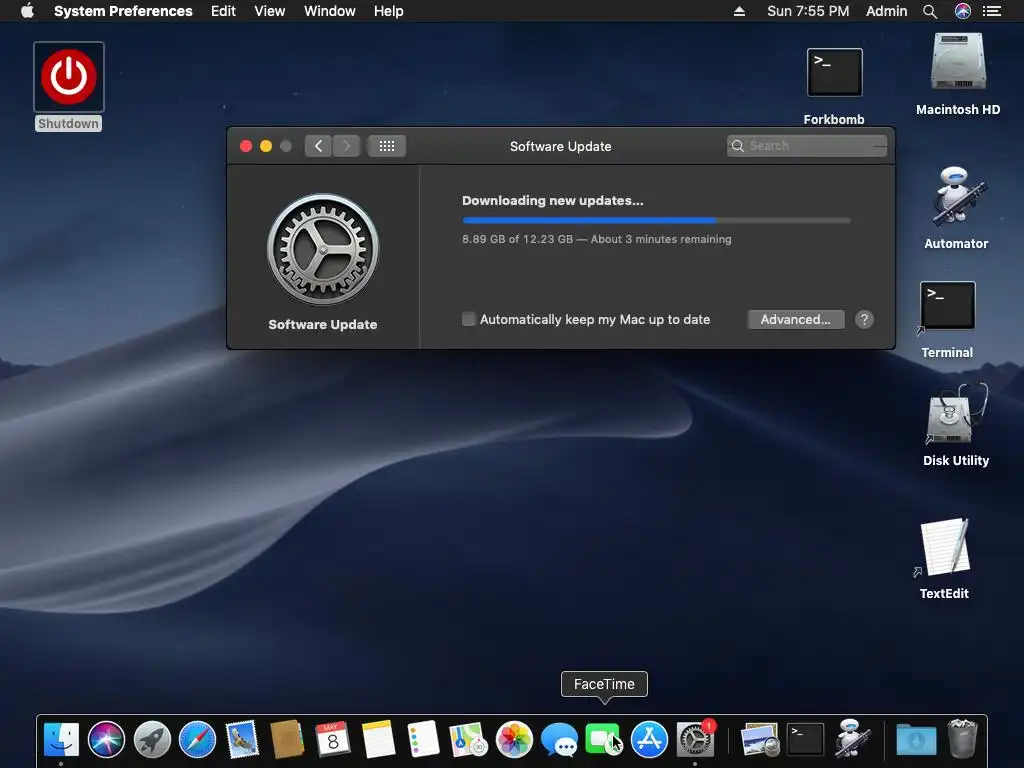Click Siri icon in menu bar
Viewport: 1024px width, 768px height.
click(x=963, y=11)
